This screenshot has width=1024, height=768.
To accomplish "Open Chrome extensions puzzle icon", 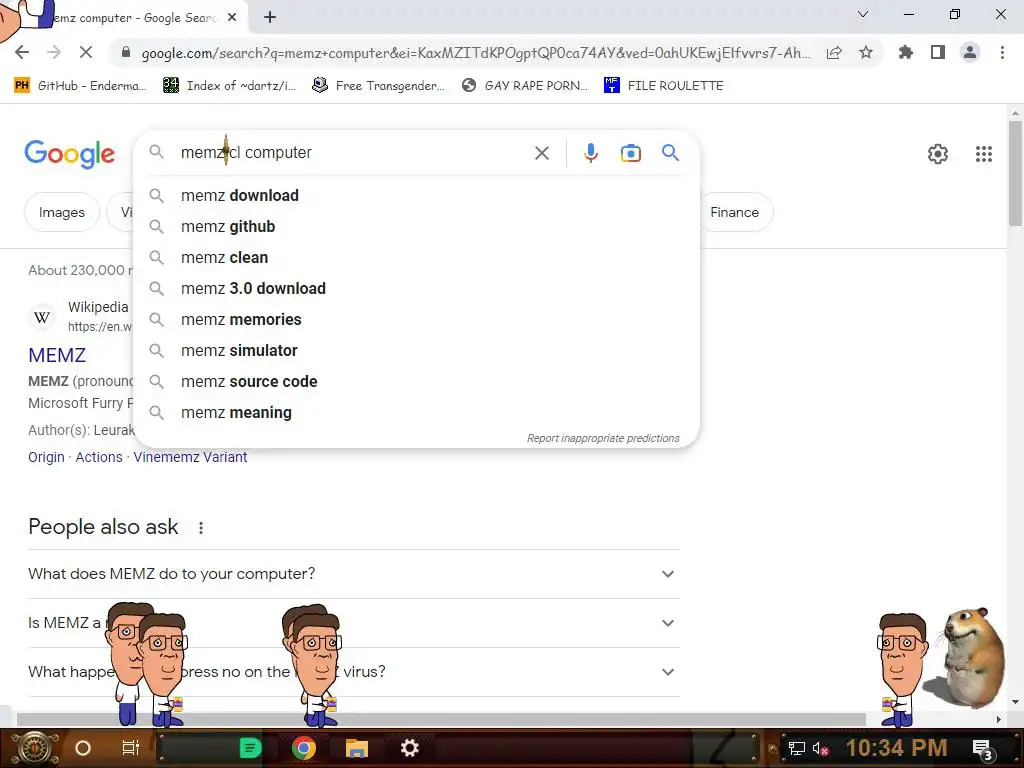I will point(906,52).
